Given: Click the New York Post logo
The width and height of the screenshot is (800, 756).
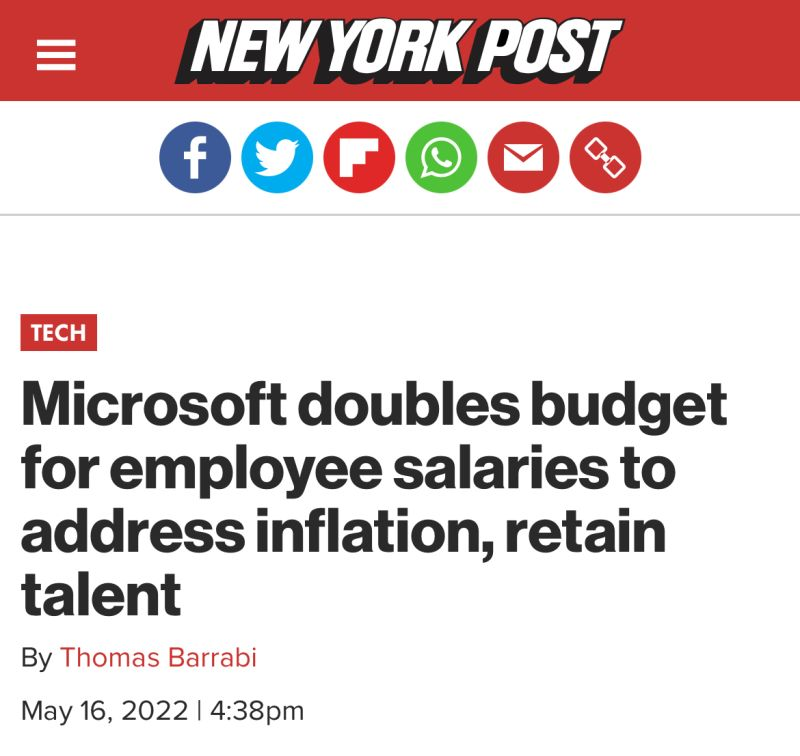Looking at the screenshot, I should tap(398, 50).
